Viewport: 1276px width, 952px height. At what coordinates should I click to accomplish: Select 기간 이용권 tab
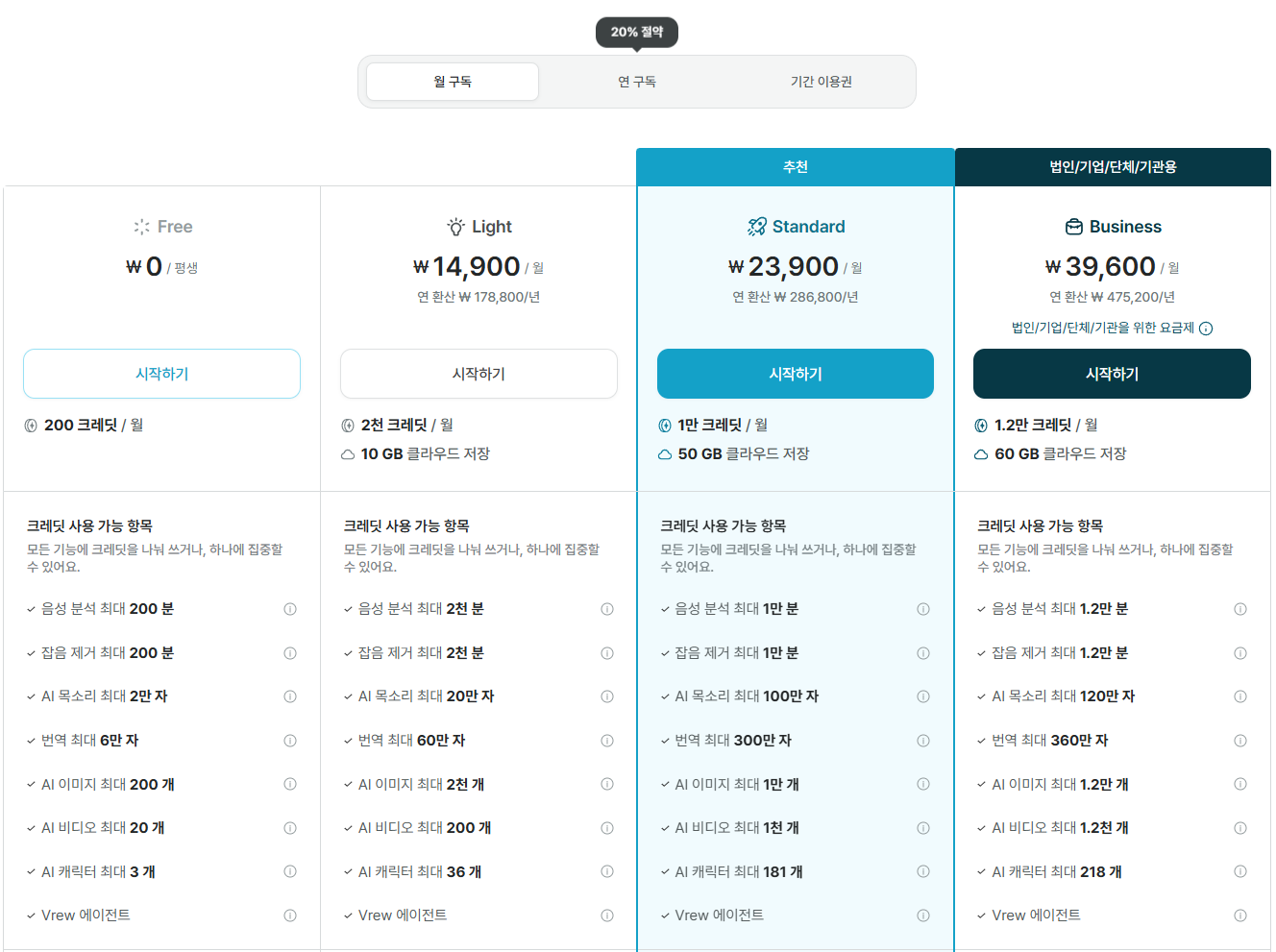pyautogui.click(x=822, y=82)
